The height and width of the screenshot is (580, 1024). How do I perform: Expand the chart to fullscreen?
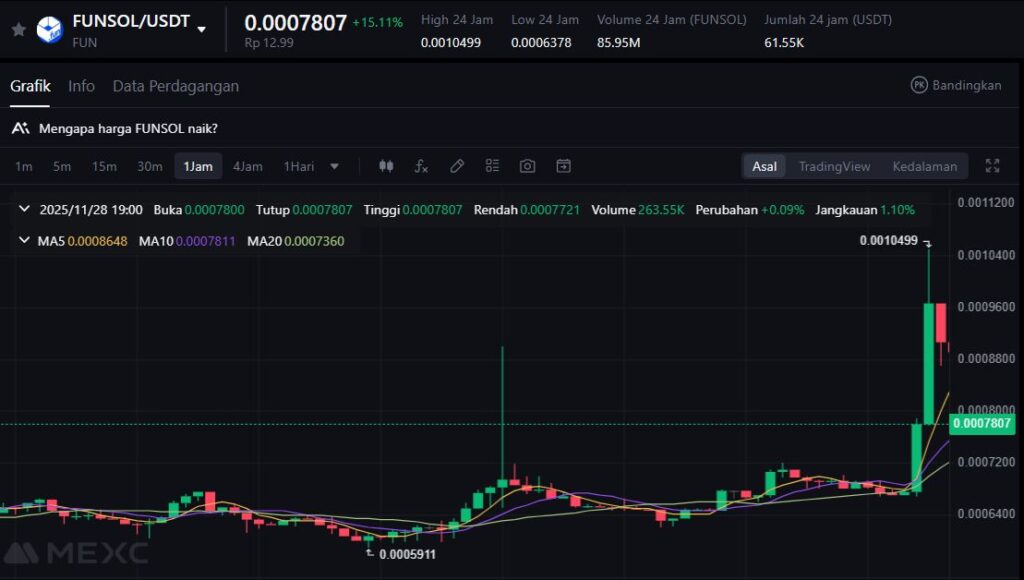[992, 166]
